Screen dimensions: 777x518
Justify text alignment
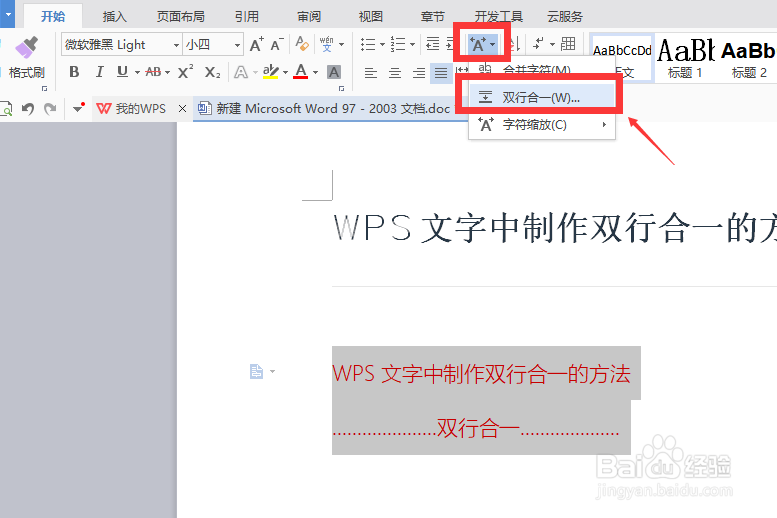pos(441,73)
